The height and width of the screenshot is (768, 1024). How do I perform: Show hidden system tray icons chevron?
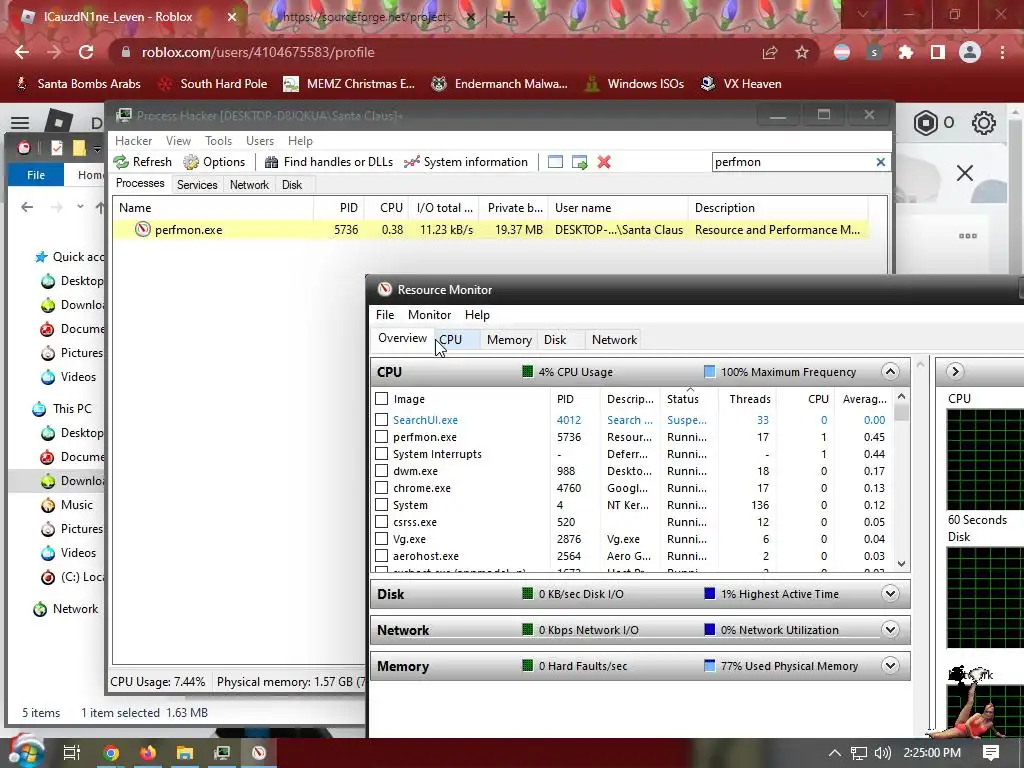(835, 753)
